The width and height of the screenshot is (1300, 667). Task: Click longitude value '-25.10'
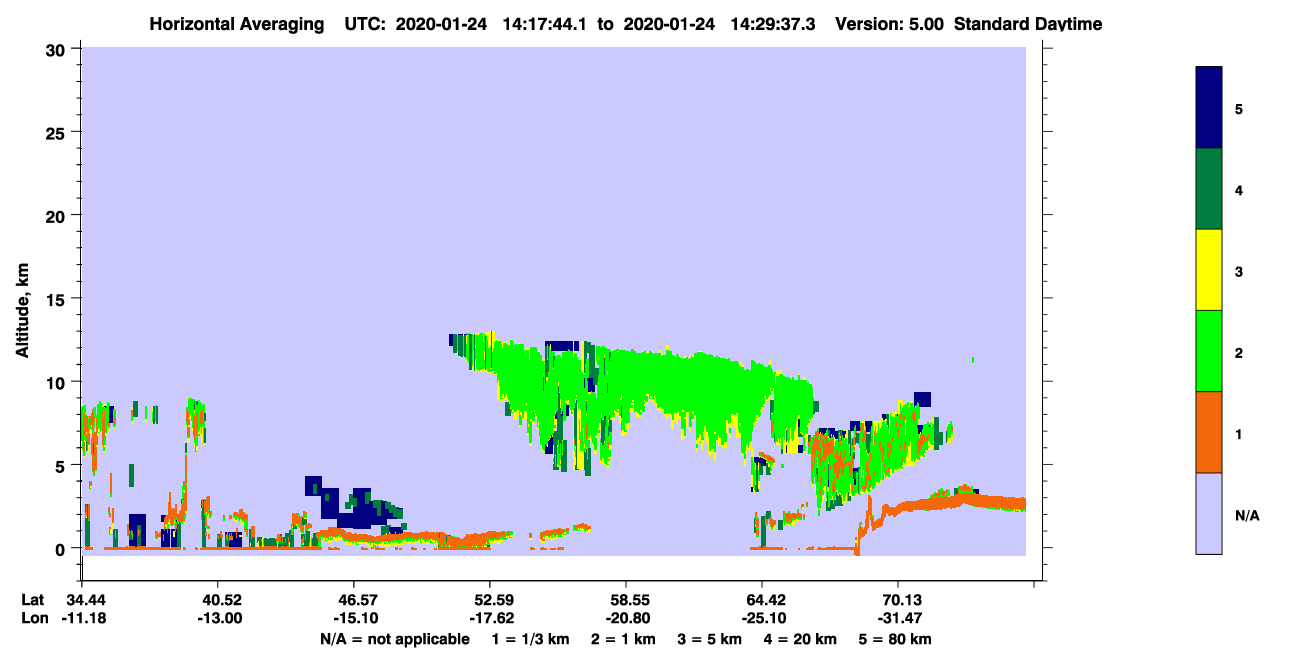point(762,618)
